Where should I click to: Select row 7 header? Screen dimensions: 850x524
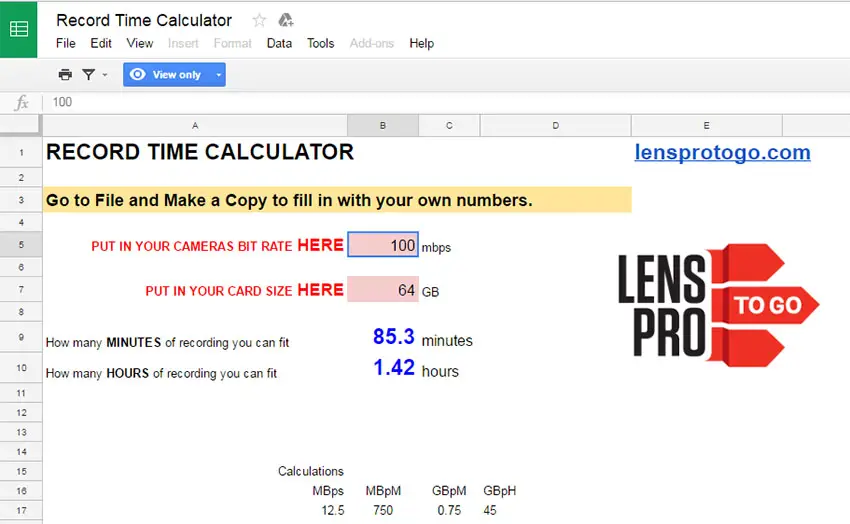point(21,289)
